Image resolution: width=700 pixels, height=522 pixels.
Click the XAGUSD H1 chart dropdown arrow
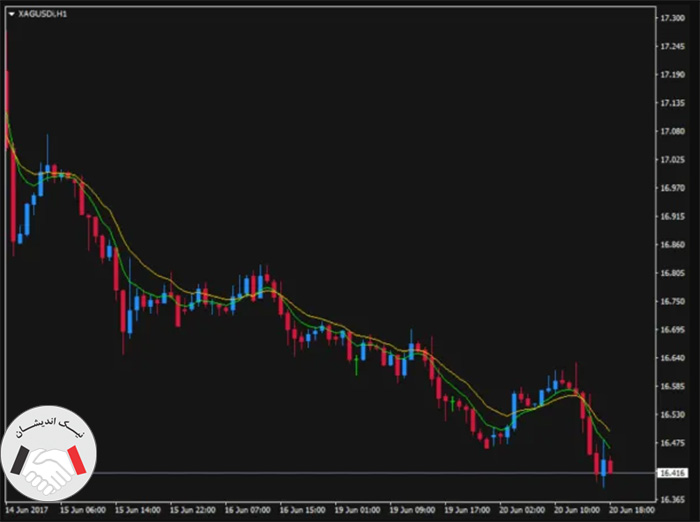[12, 14]
